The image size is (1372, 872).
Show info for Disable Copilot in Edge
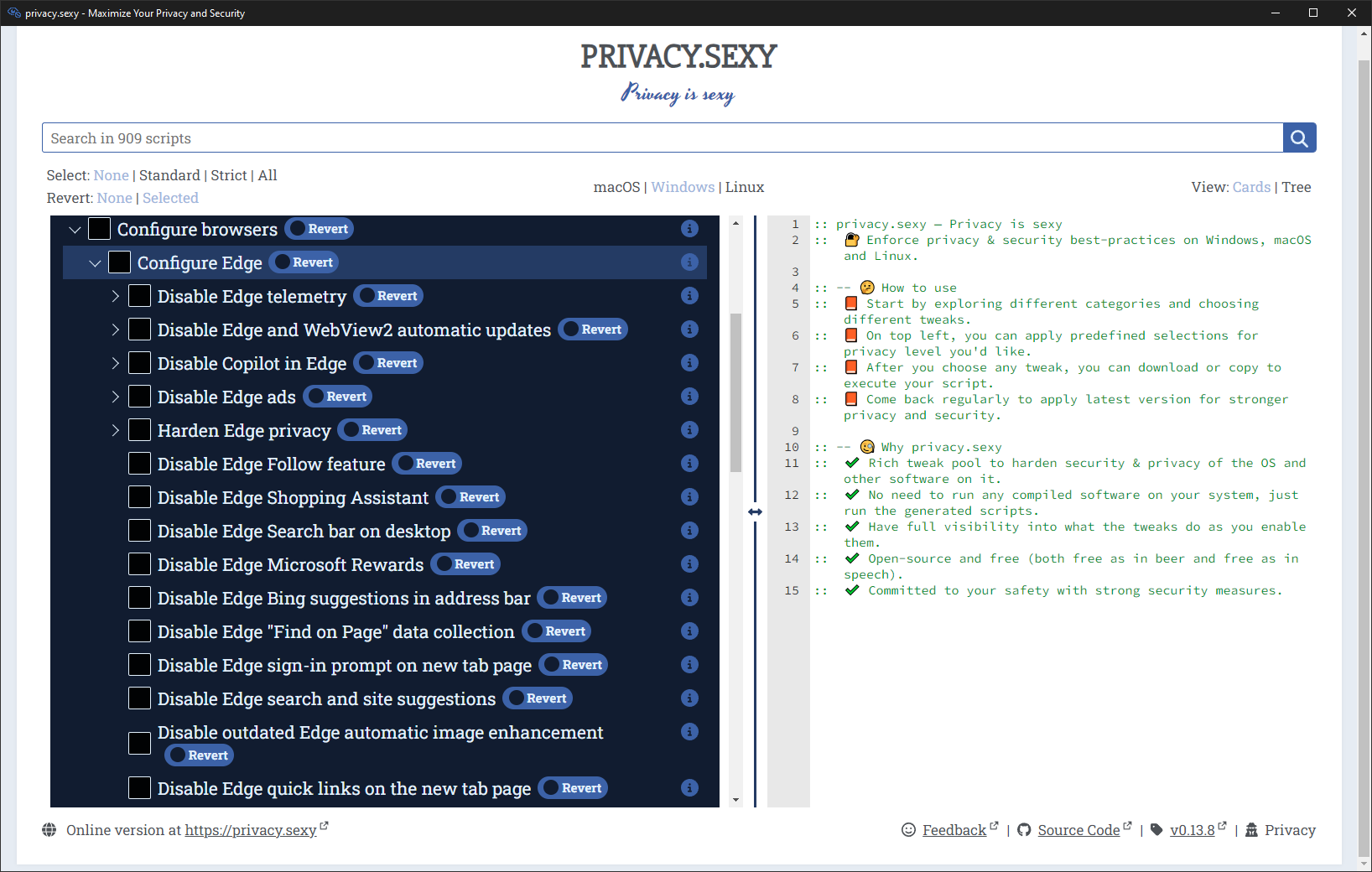point(689,363)
